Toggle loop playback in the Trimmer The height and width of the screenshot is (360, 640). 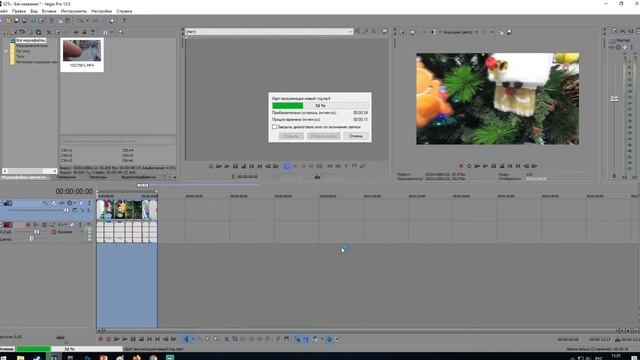pos(211,166)
